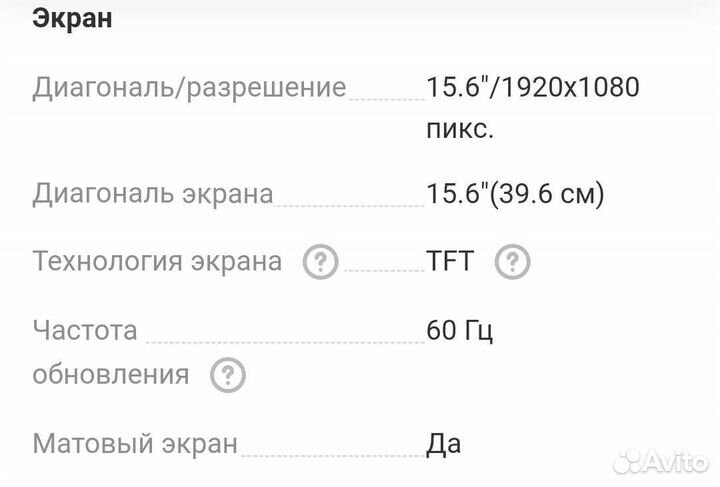Select the Да value for matte screen
Screen dimensions: 720x487
444,443
